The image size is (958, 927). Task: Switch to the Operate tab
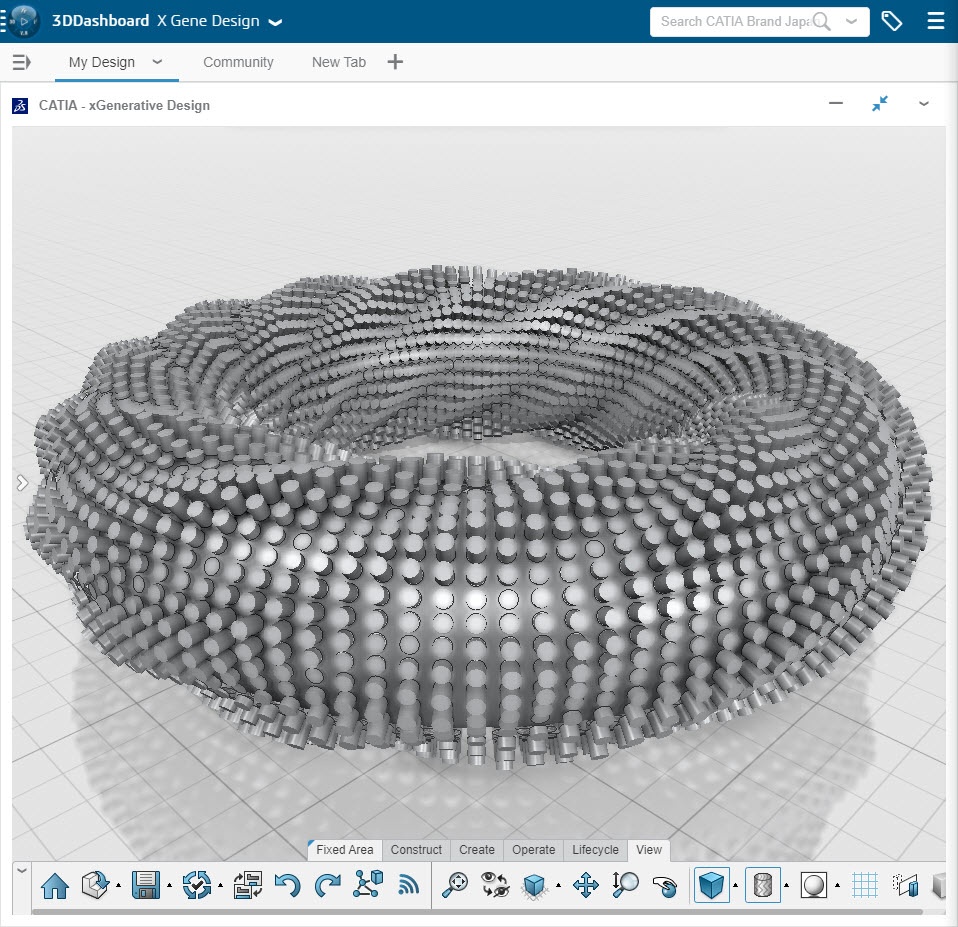[533, 849]
